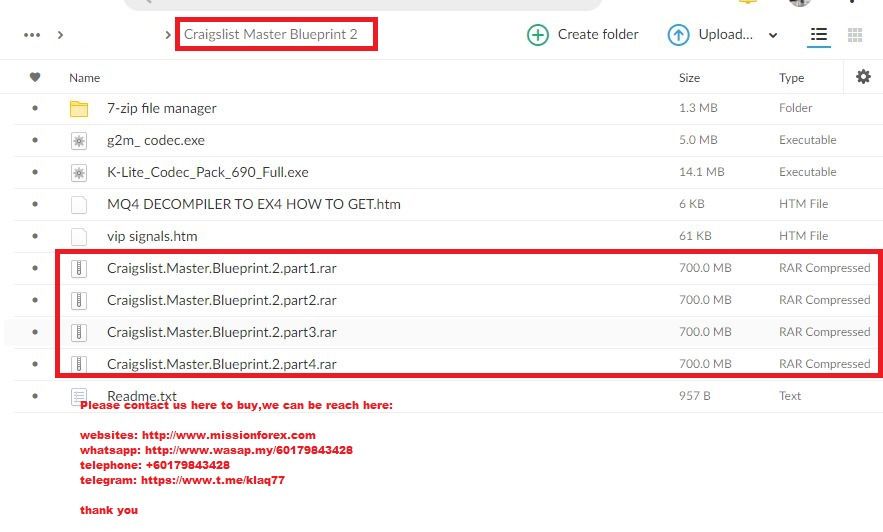Click the 6 KB size value

[692, 204]
